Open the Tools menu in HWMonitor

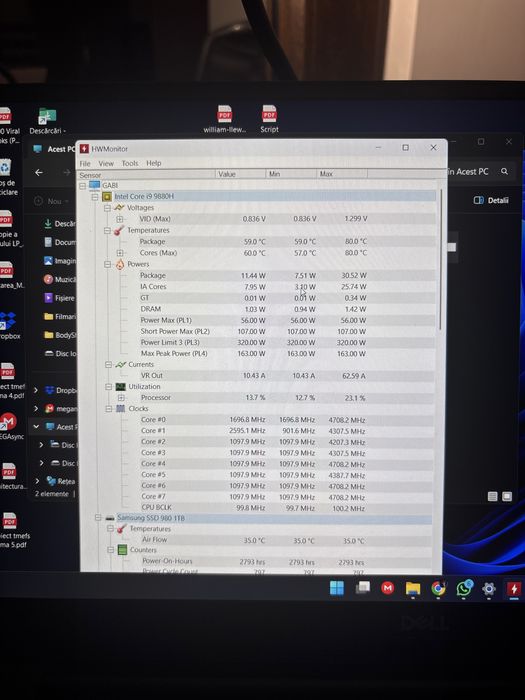[130, 163]
